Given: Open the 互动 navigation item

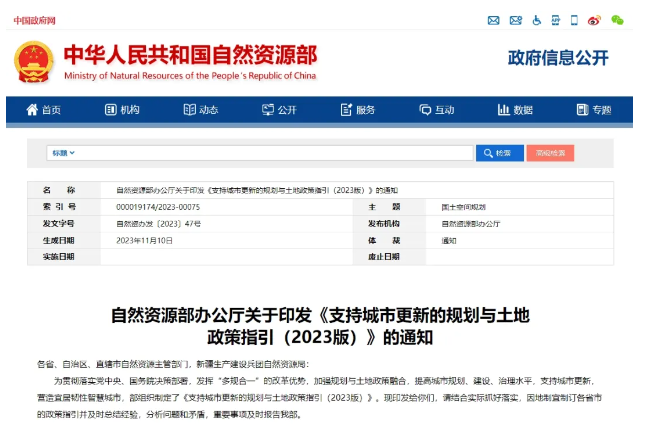Looking at the screenshot, I should click(437, 110).
